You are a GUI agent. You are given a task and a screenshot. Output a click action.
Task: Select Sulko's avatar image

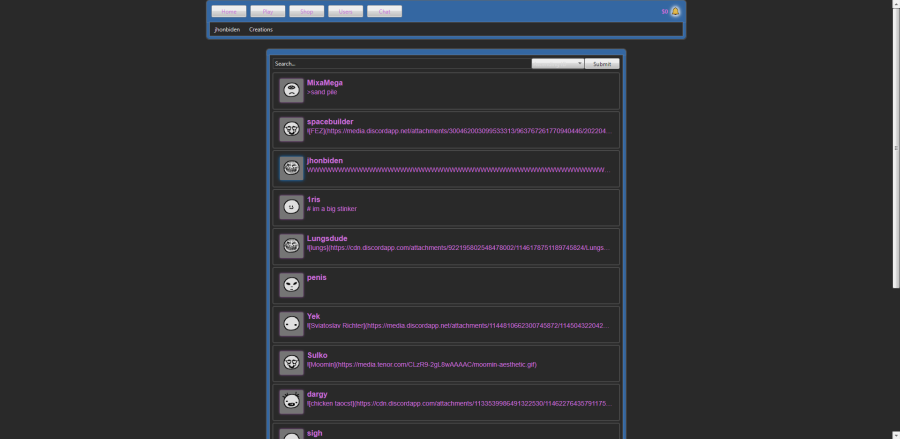(x=291, y=363)
